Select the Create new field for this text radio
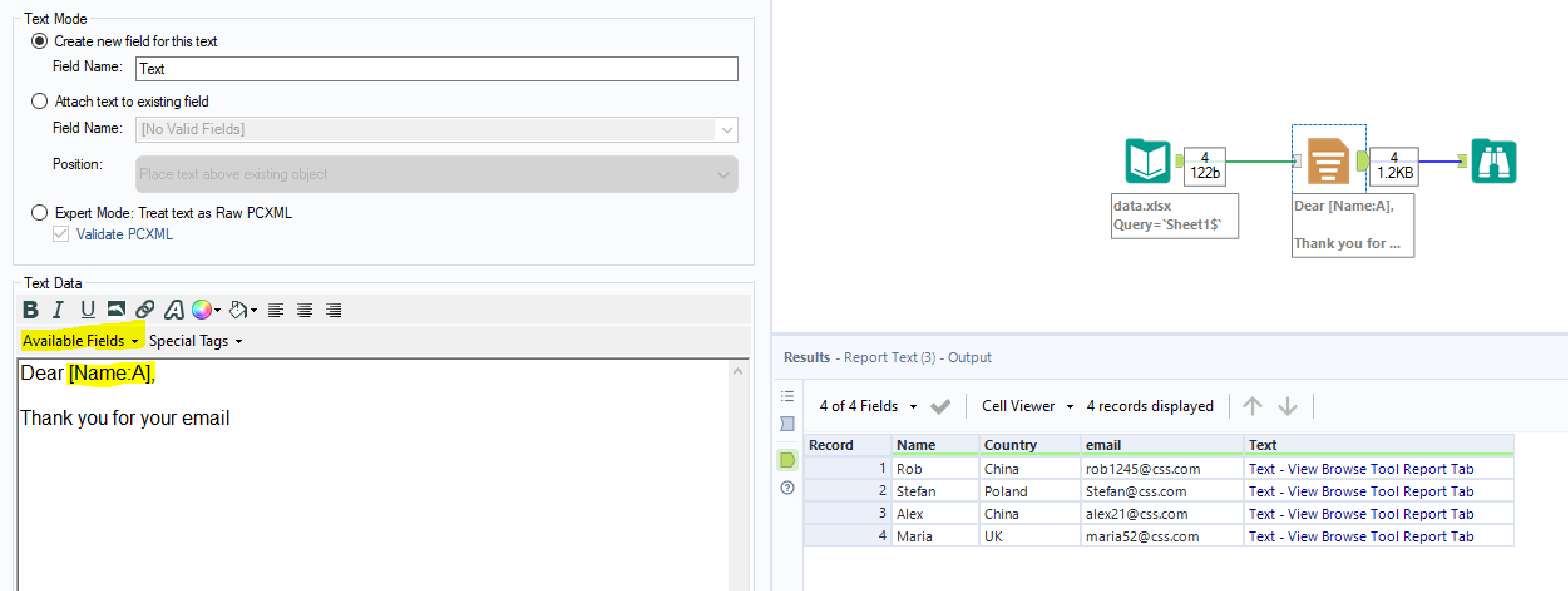This screenshot has height=591, width=1568. [39, 41]
